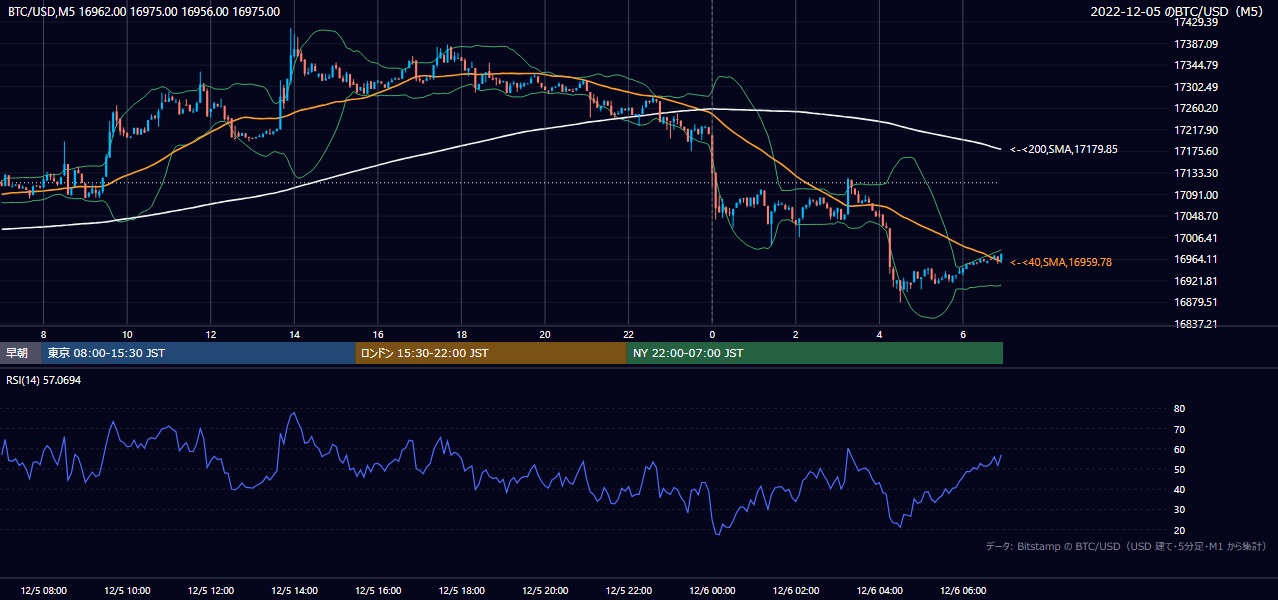Image resolution: width=1278 pixels, height=600 pixels.
Task: Click price axis label 17260.20
Action: pyautogui.click(x=1195, y=108)
